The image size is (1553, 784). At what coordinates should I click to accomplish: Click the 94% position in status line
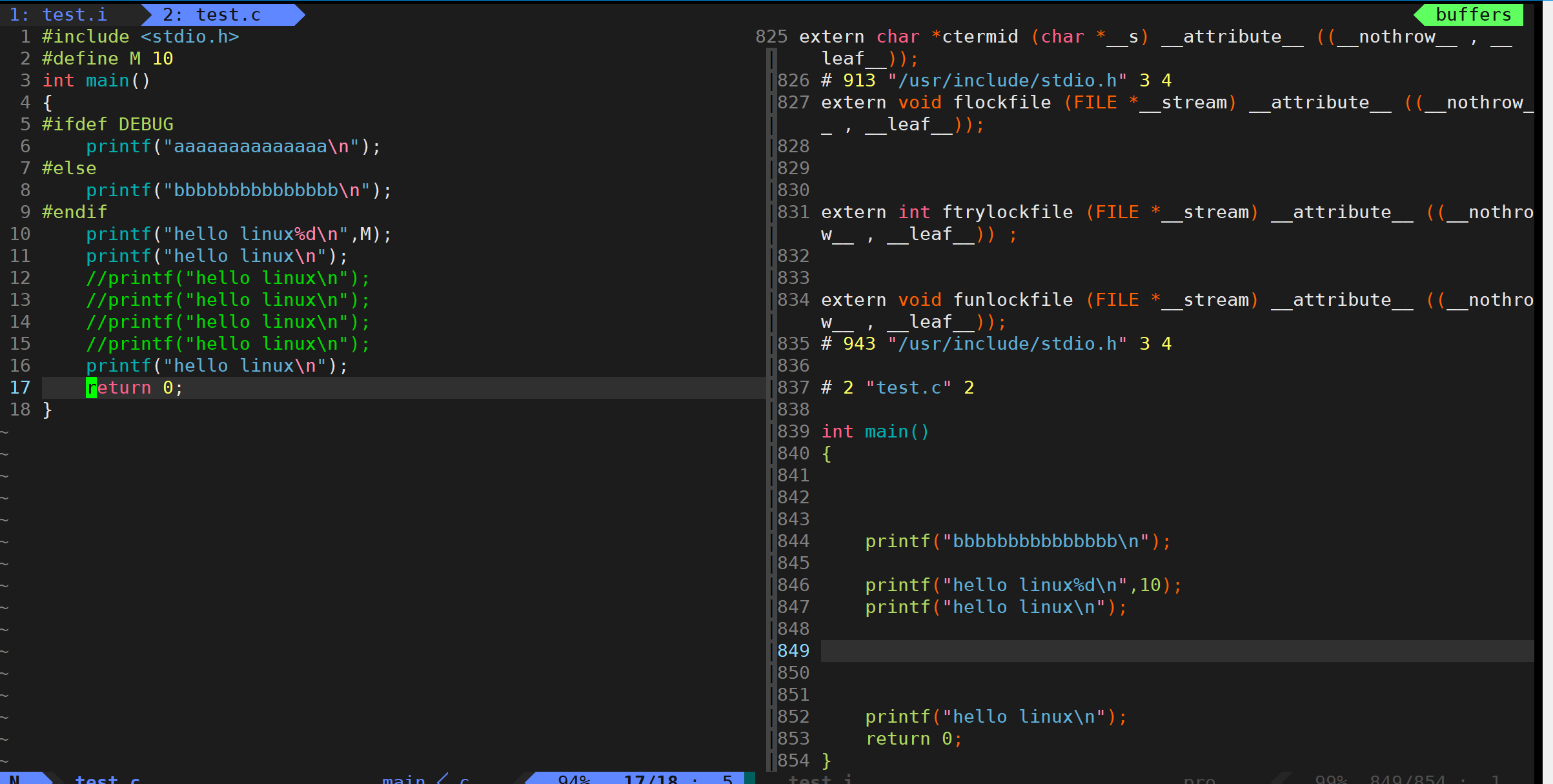[574, 778]
